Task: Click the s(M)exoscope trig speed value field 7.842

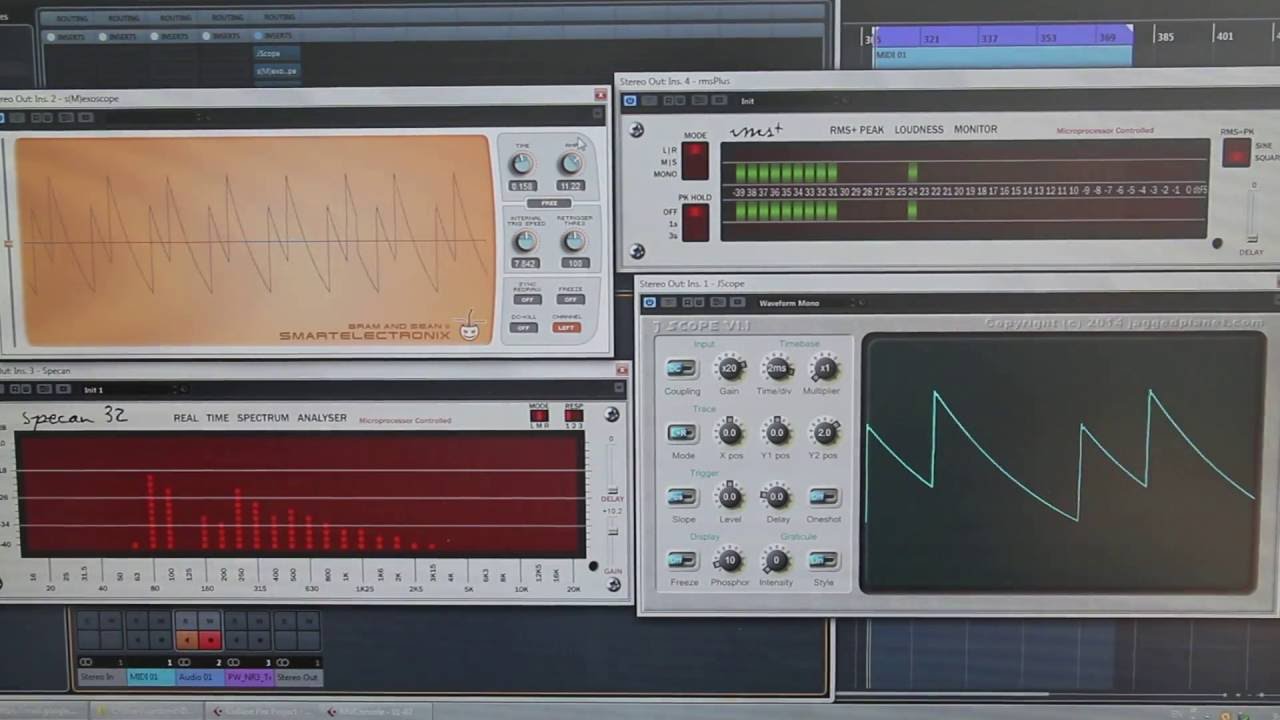Action: tap(525, 263)
